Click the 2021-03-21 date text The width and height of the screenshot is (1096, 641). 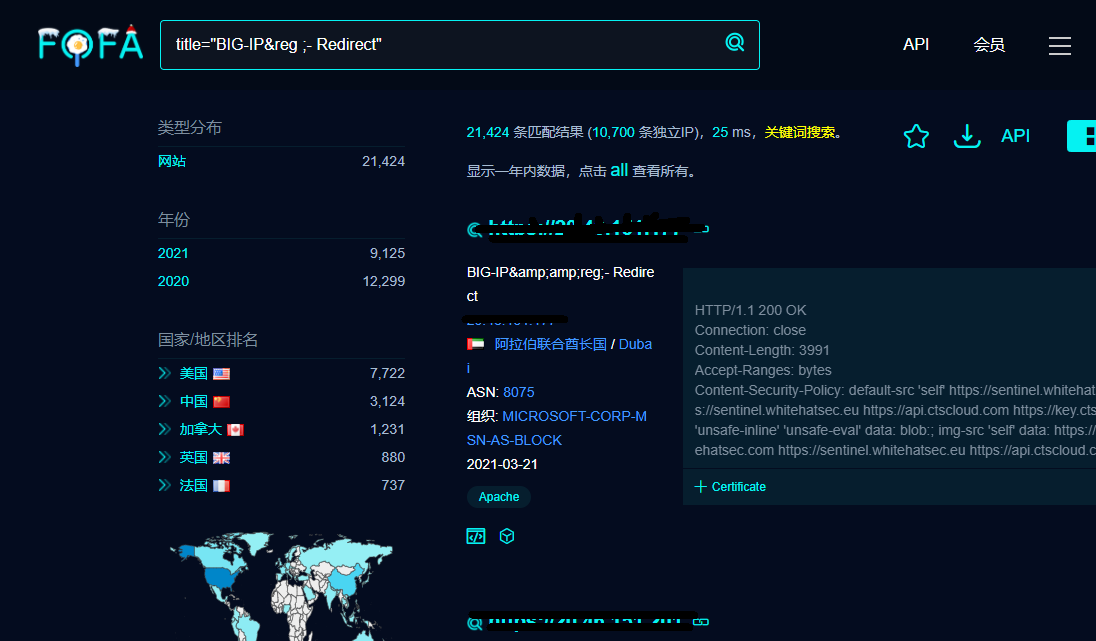coord(502,464)
